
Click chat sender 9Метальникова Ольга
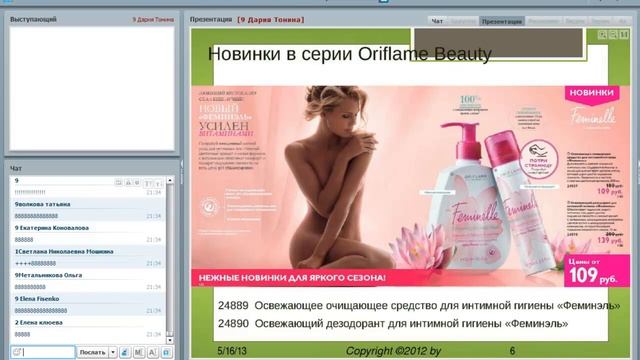click(x=48, y=275)
